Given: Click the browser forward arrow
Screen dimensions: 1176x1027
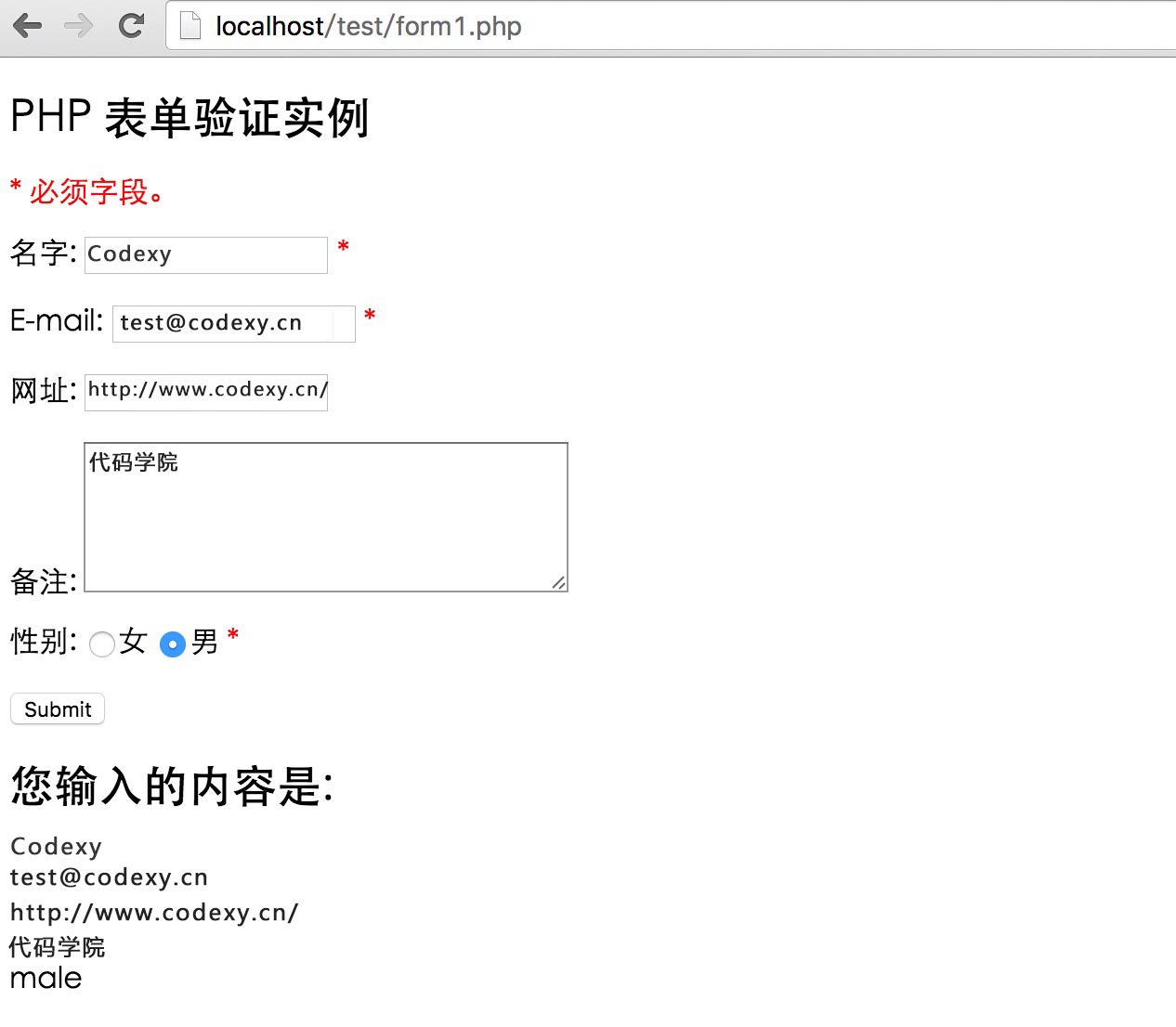Looking at the screenshot, I should coord(79,26).
